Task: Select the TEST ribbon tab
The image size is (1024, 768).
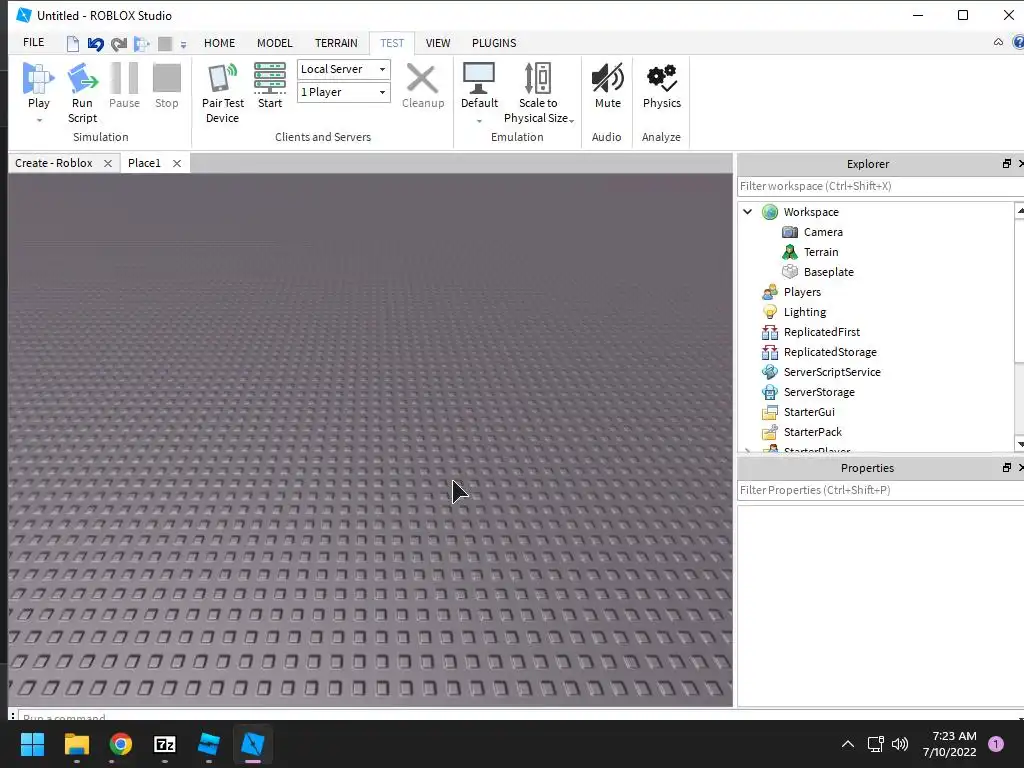Action: coord(392,43)
